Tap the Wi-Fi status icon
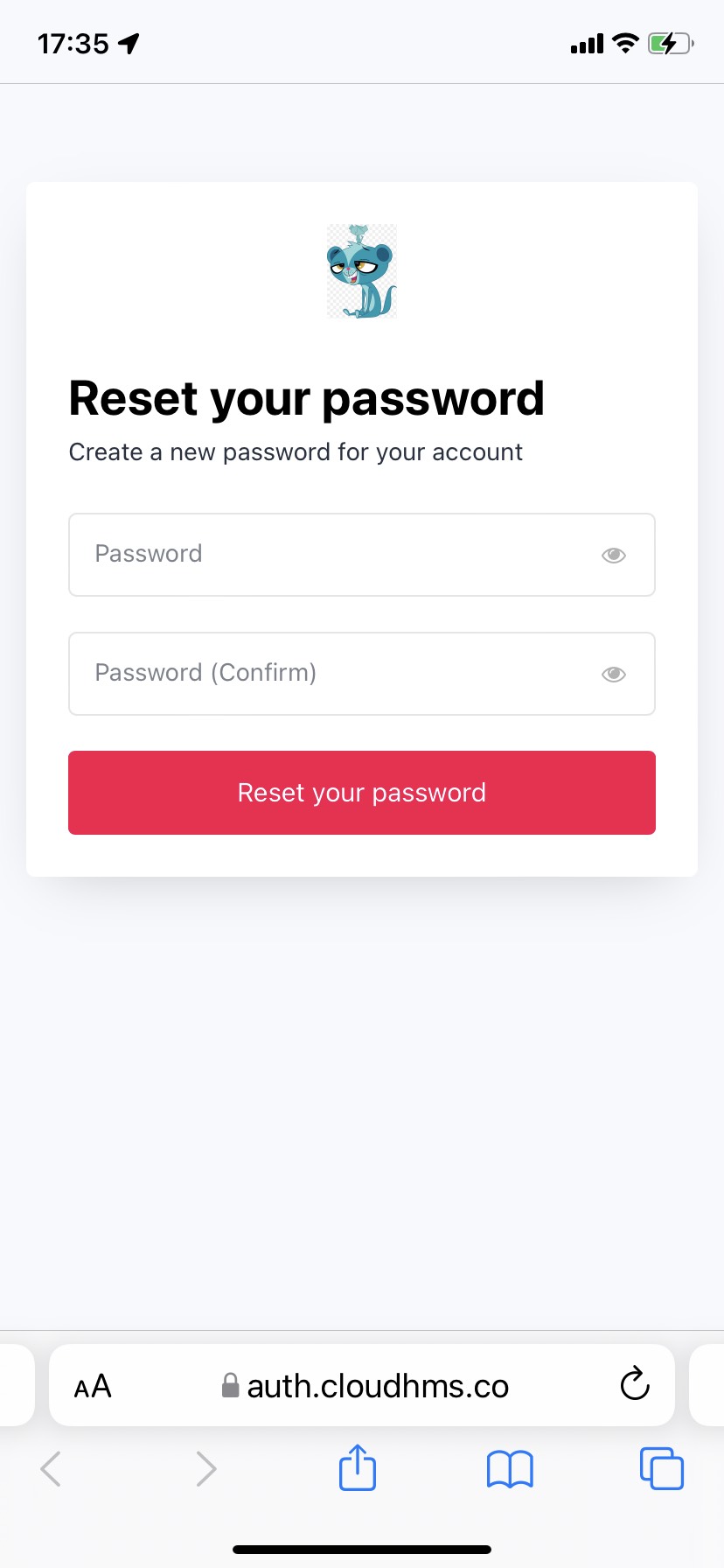Image resolution: width=724 pixels, height=1568 pixels. coord(626,43)
